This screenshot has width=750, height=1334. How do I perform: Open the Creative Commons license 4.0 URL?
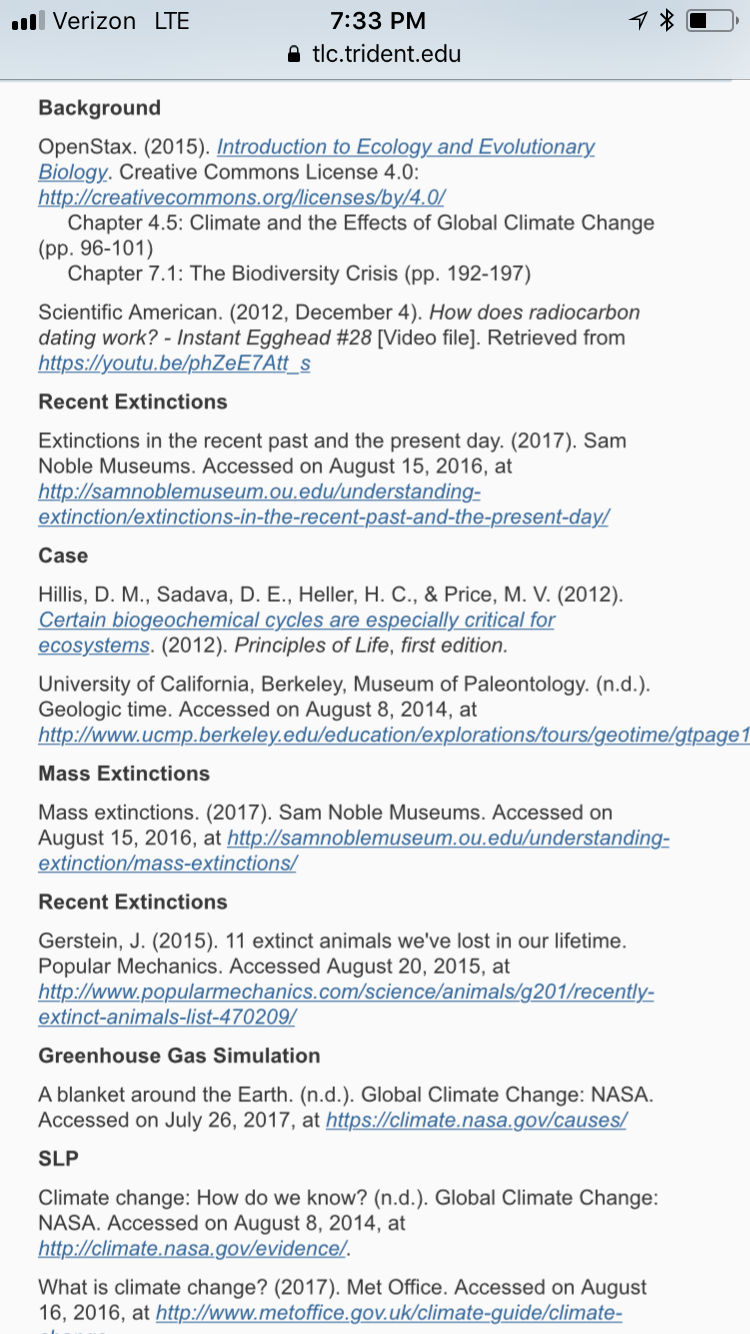pos(241,197)
